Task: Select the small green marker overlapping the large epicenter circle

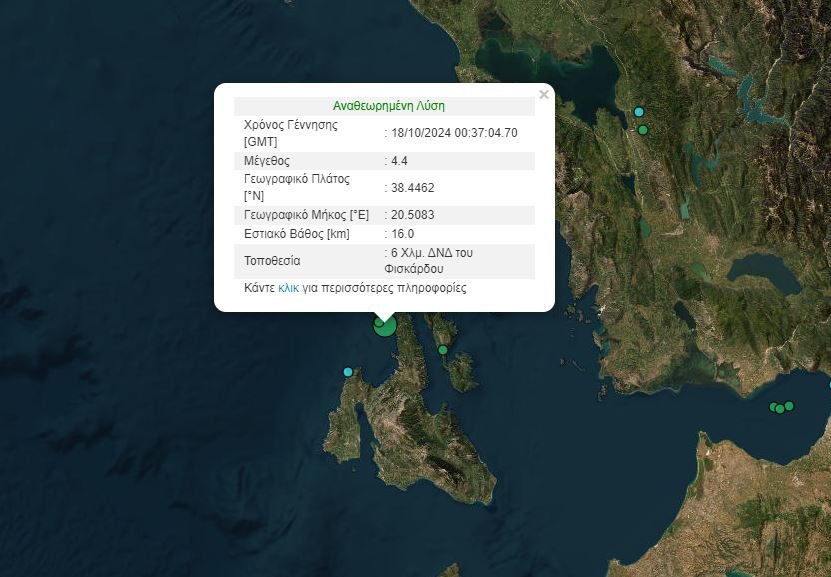Action: point(379,321)
